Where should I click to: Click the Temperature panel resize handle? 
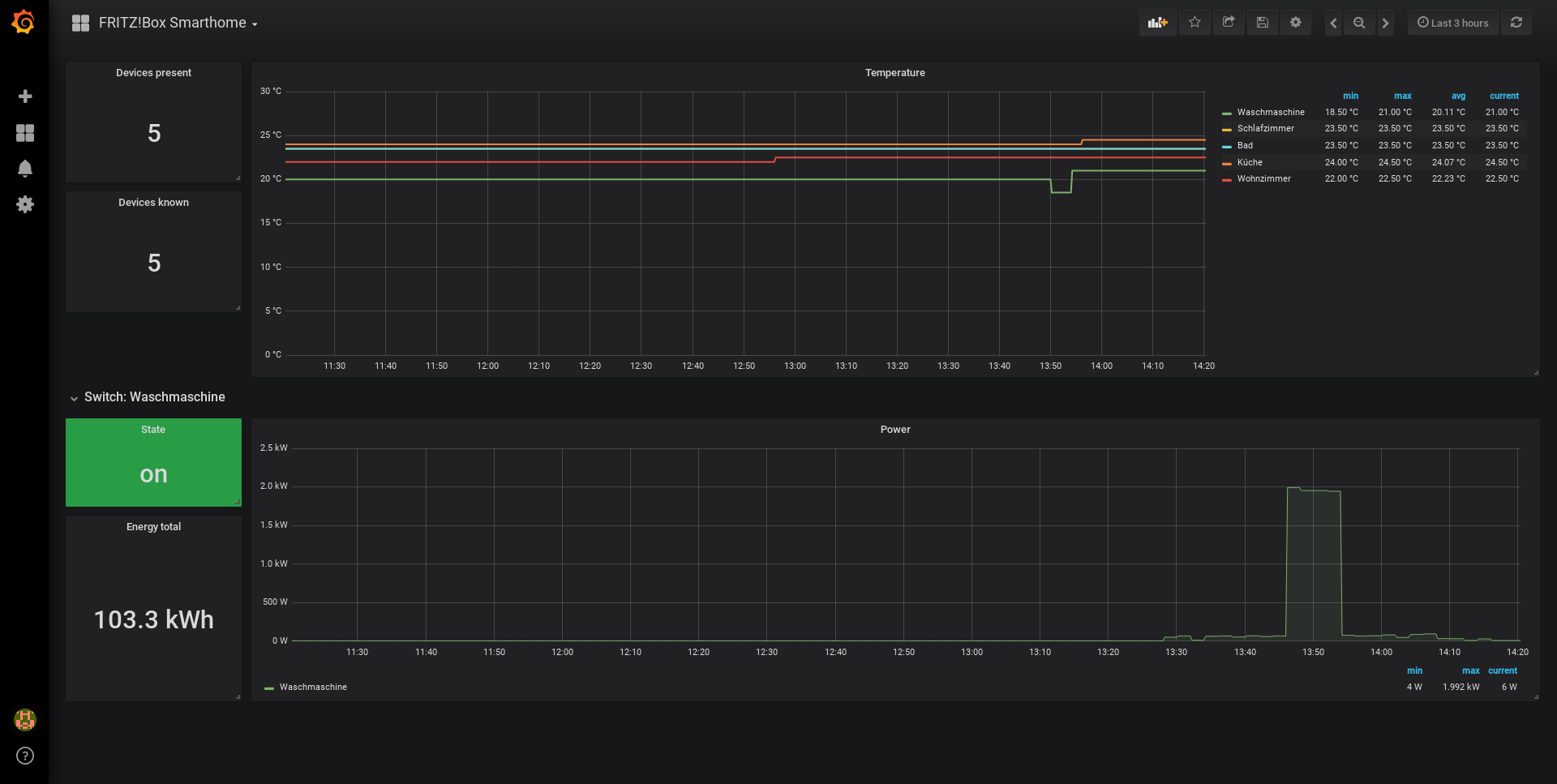(x=1536, y=373)
